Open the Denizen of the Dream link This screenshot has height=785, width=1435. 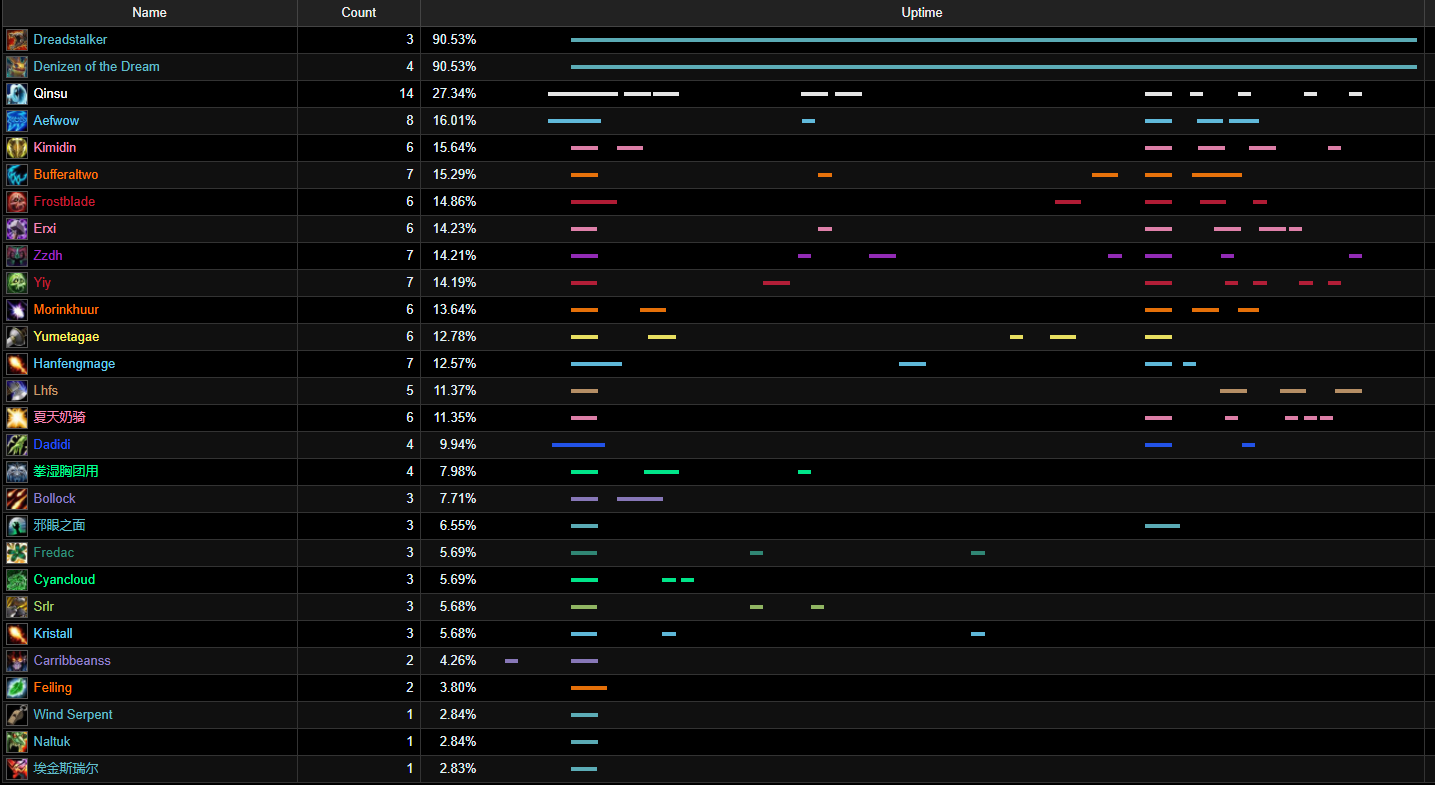(x=96, y=67)
